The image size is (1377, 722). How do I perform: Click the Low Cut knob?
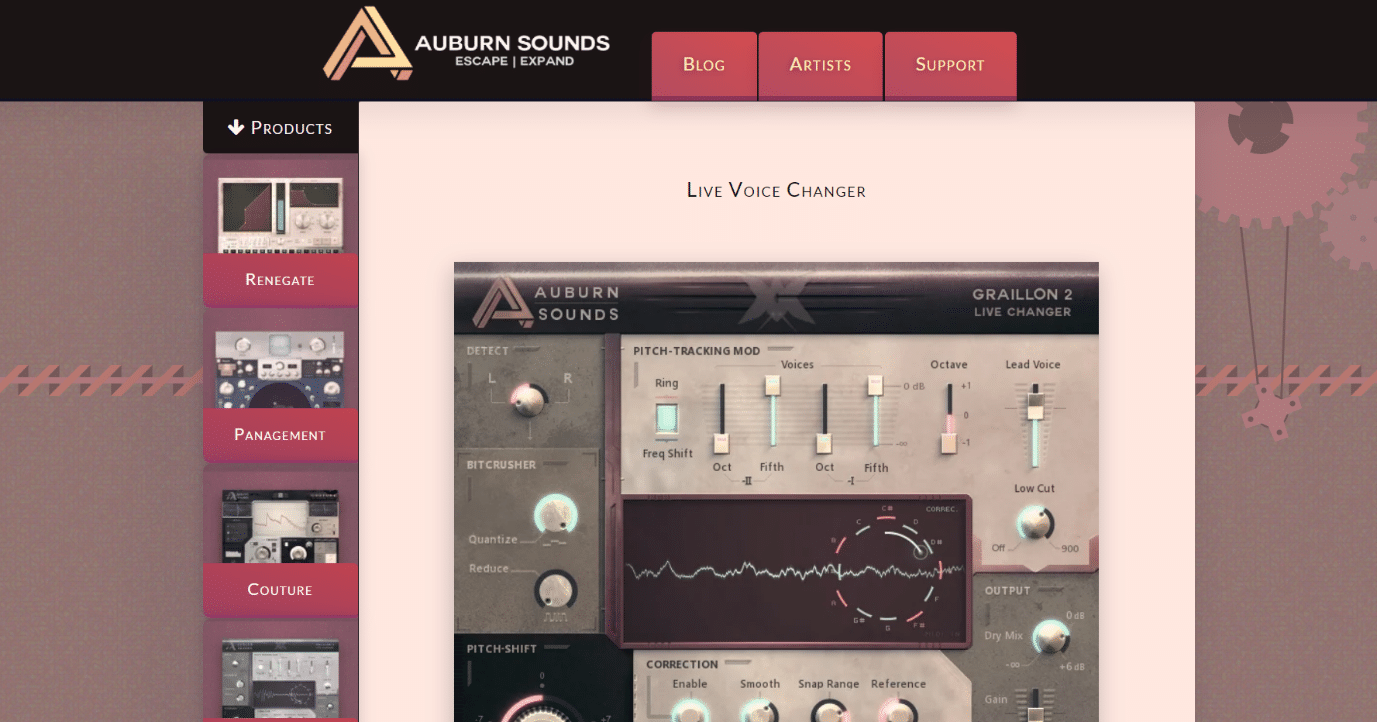(1034, 523)
